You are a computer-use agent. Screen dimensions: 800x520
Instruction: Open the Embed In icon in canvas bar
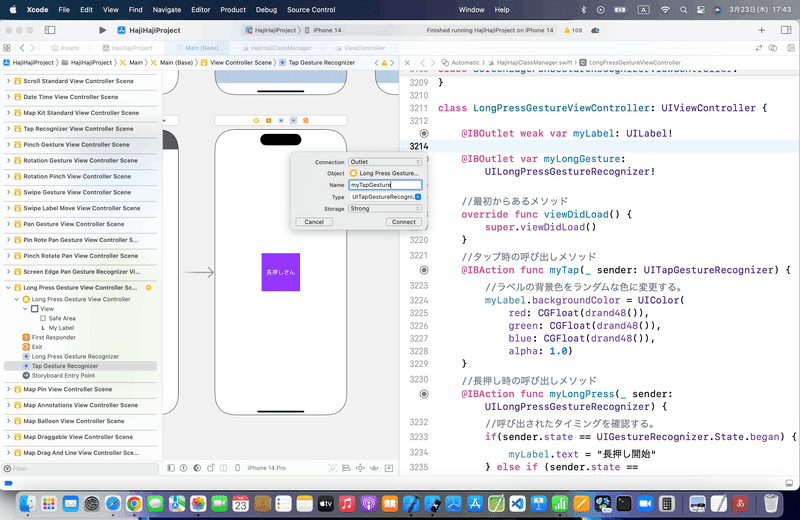click(389, 468)
